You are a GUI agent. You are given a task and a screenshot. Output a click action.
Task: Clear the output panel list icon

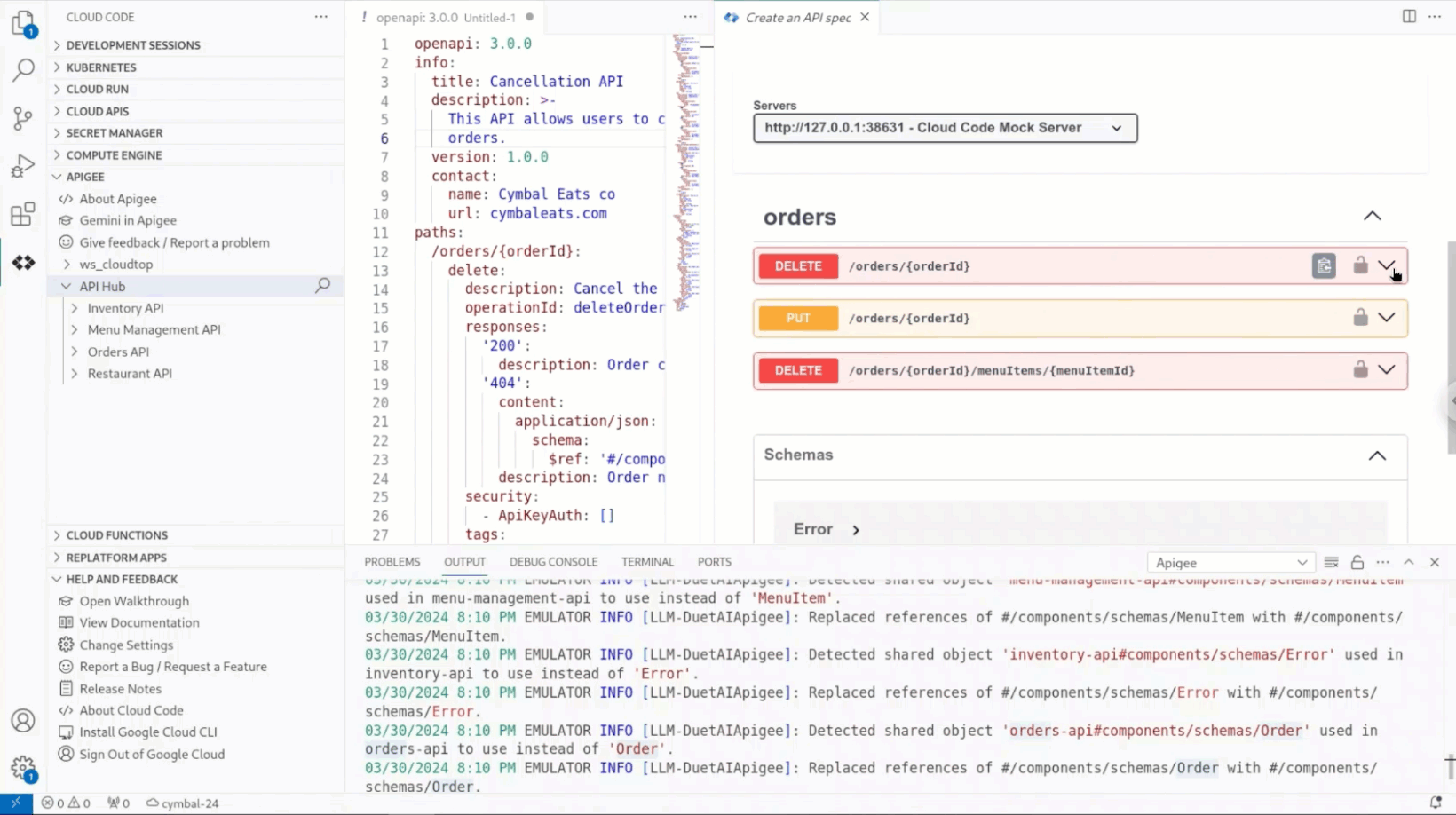1331,563
